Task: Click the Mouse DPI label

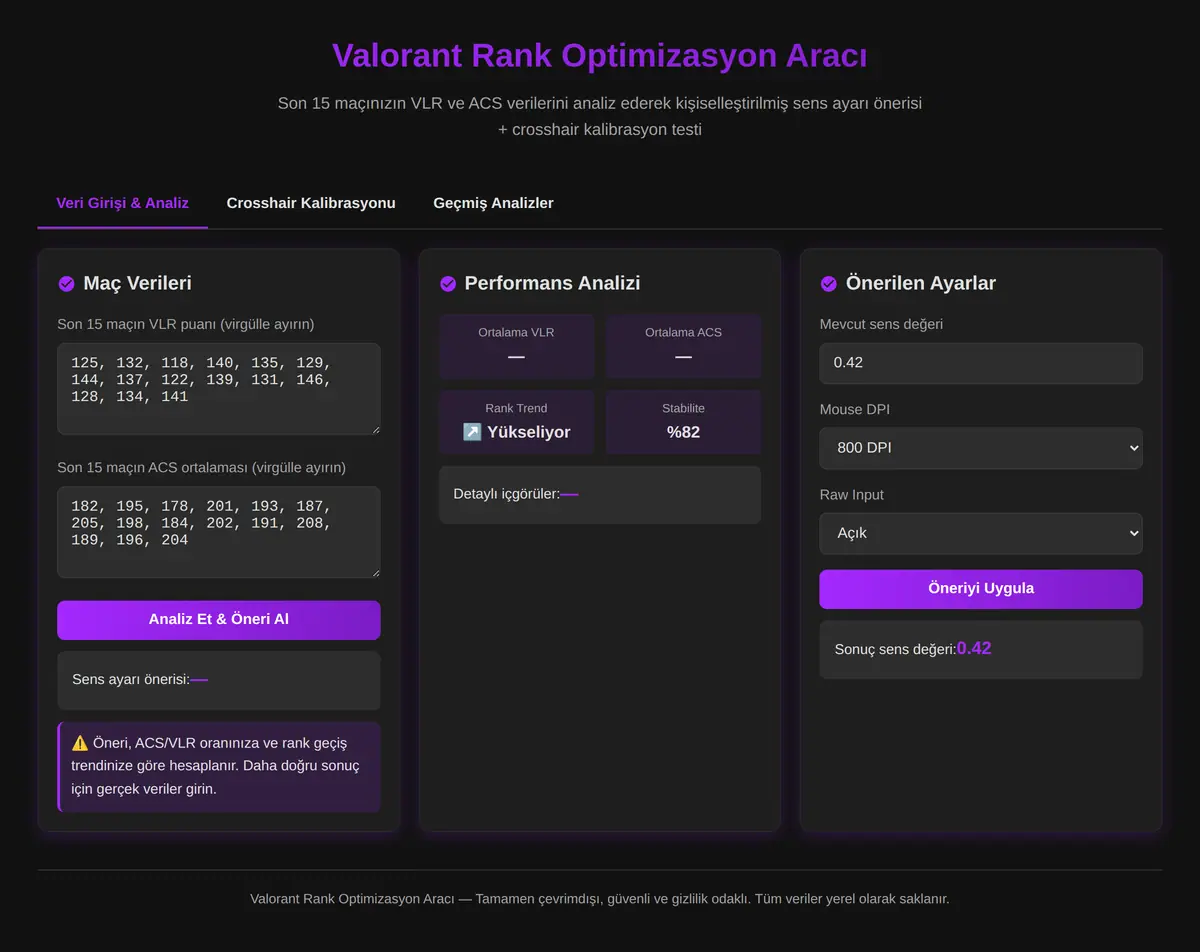Action: coord(855,409)
